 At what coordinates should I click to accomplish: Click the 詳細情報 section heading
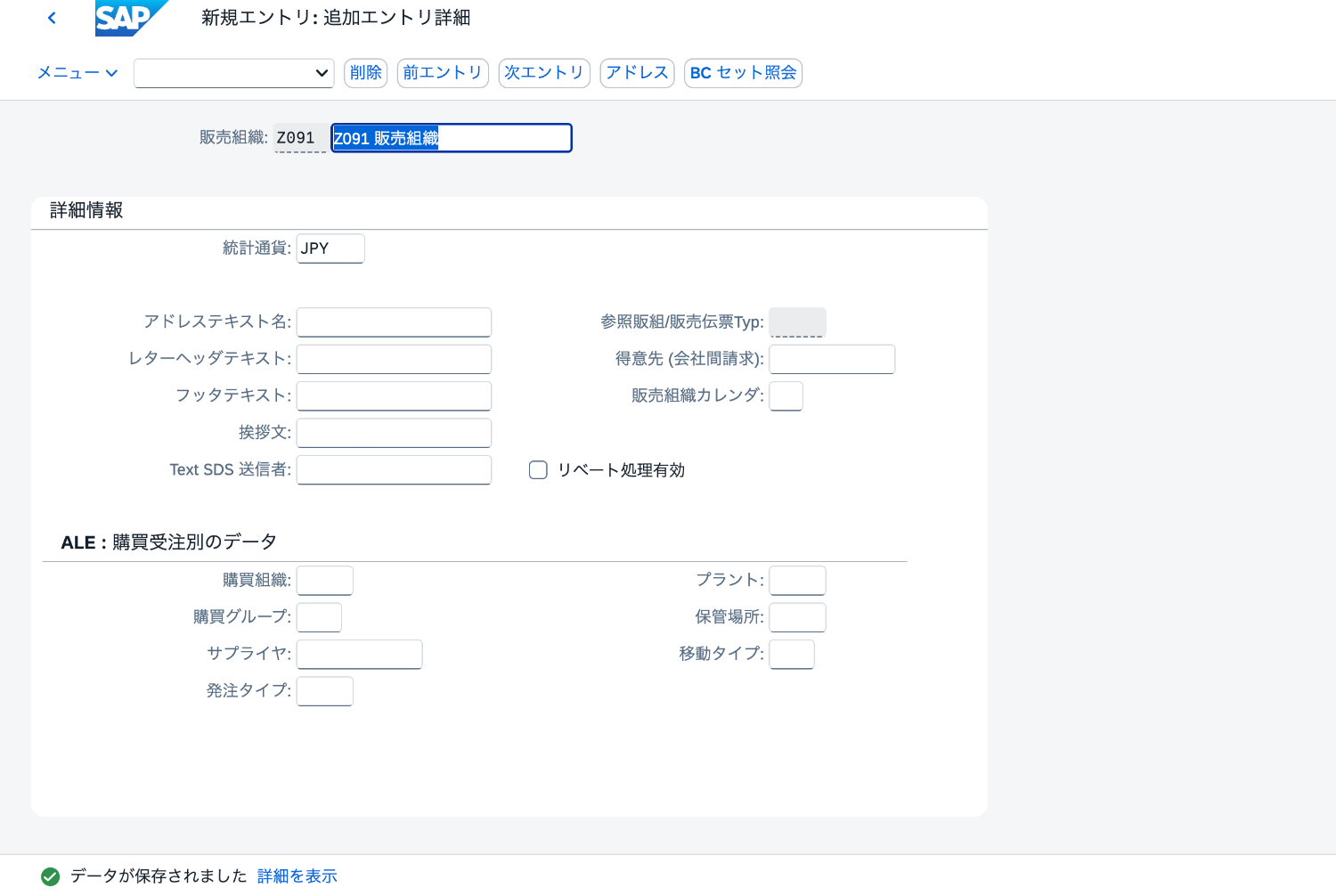(x=86, y=210)
